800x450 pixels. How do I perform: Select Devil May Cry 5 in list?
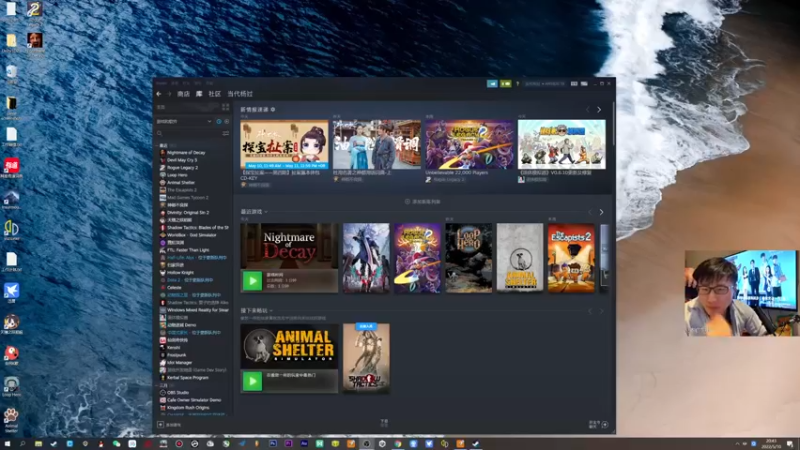click(182, 160)
